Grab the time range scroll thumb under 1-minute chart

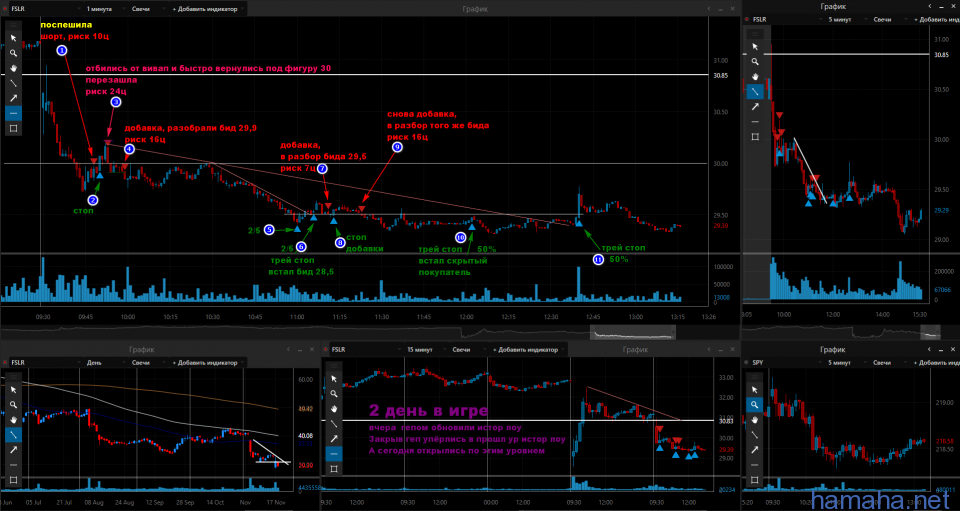click(x=633, y=332)
